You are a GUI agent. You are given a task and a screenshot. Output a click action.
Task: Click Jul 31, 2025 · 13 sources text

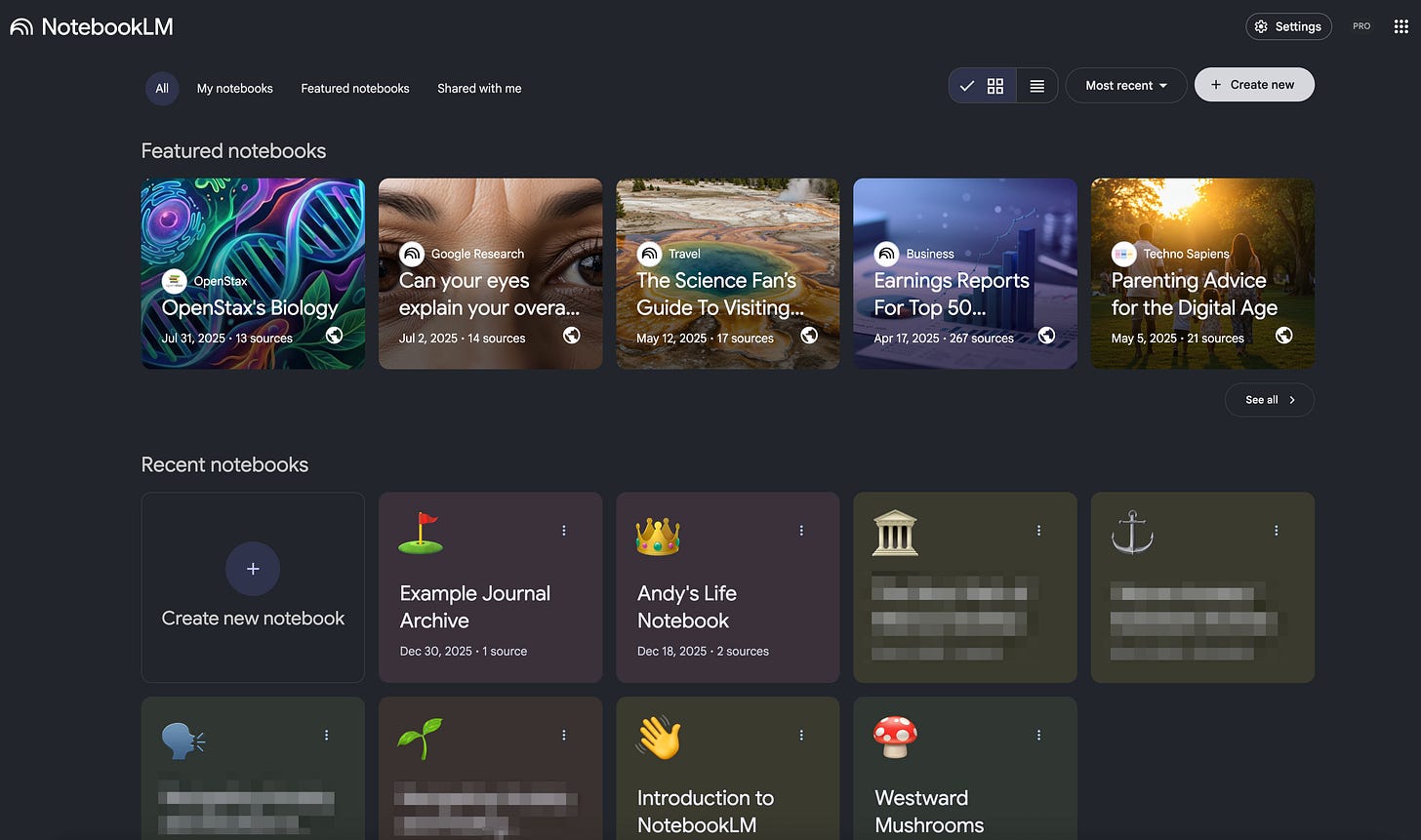(x=227, y=339)
